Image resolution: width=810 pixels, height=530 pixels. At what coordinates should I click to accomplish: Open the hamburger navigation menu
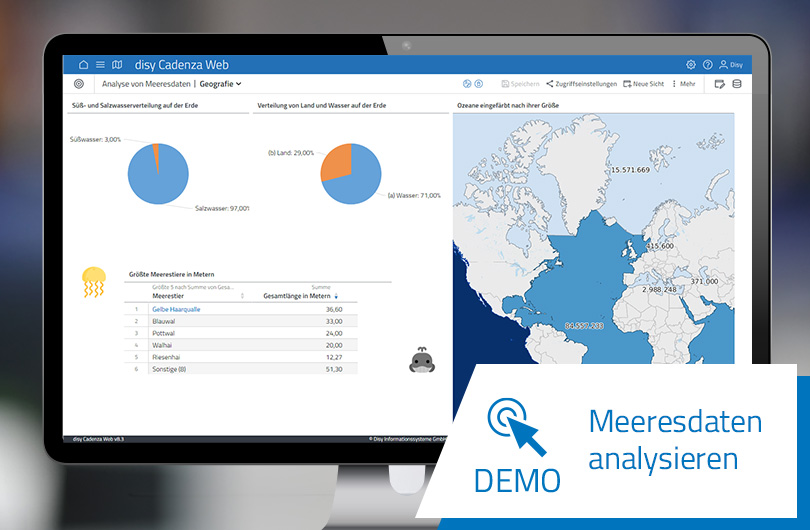pyautogui.click(x=100, y=64)
